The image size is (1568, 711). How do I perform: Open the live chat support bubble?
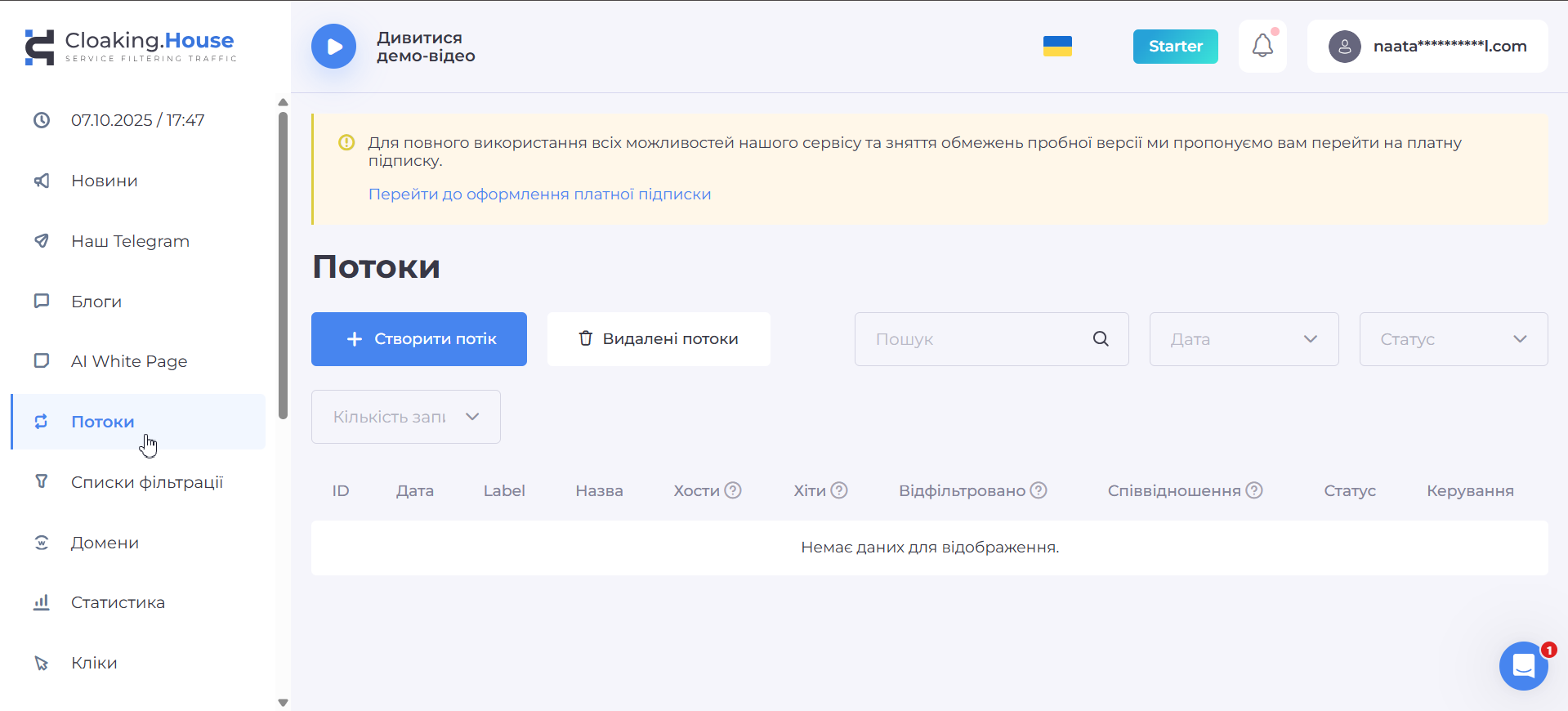pos(1523,666)
